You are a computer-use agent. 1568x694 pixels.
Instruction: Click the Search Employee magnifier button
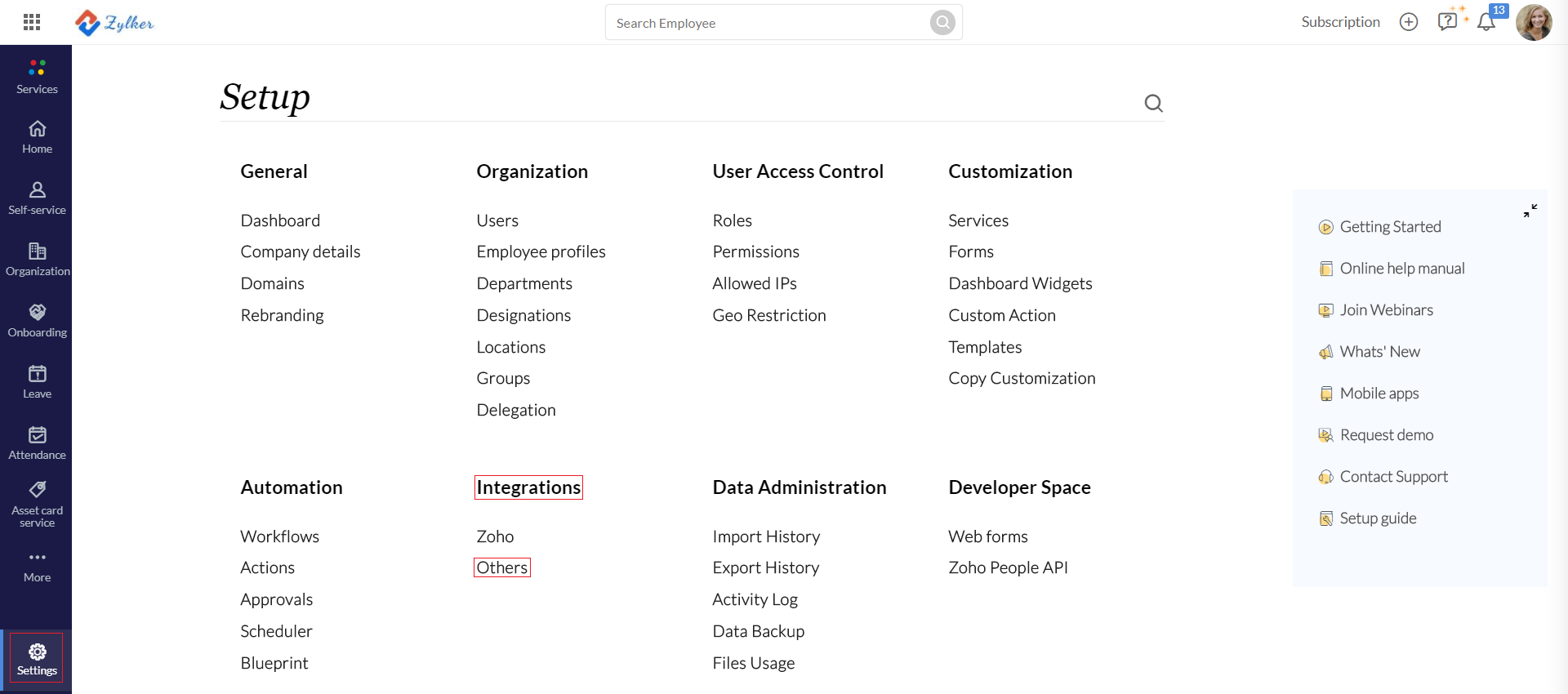[942, 23]
